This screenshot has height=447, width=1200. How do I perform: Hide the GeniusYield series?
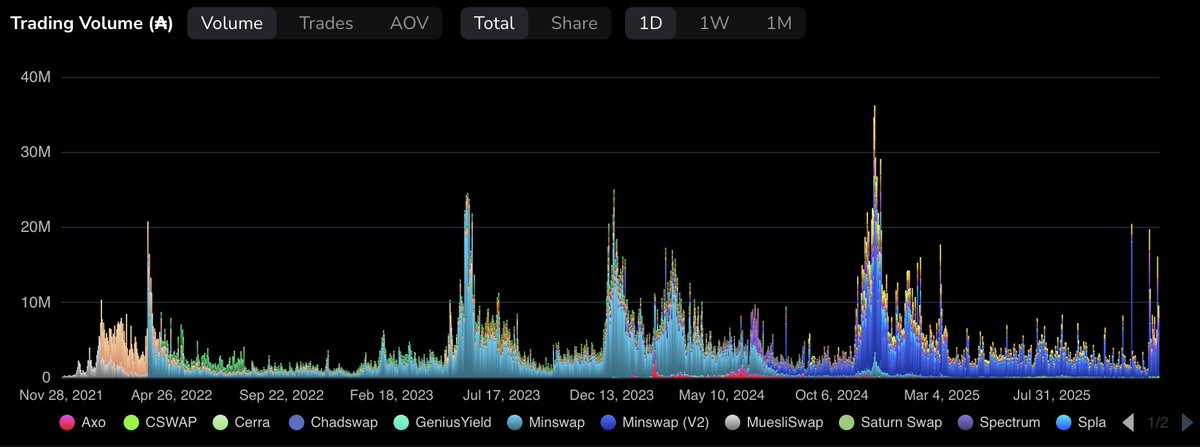click(x=441, y=423)
